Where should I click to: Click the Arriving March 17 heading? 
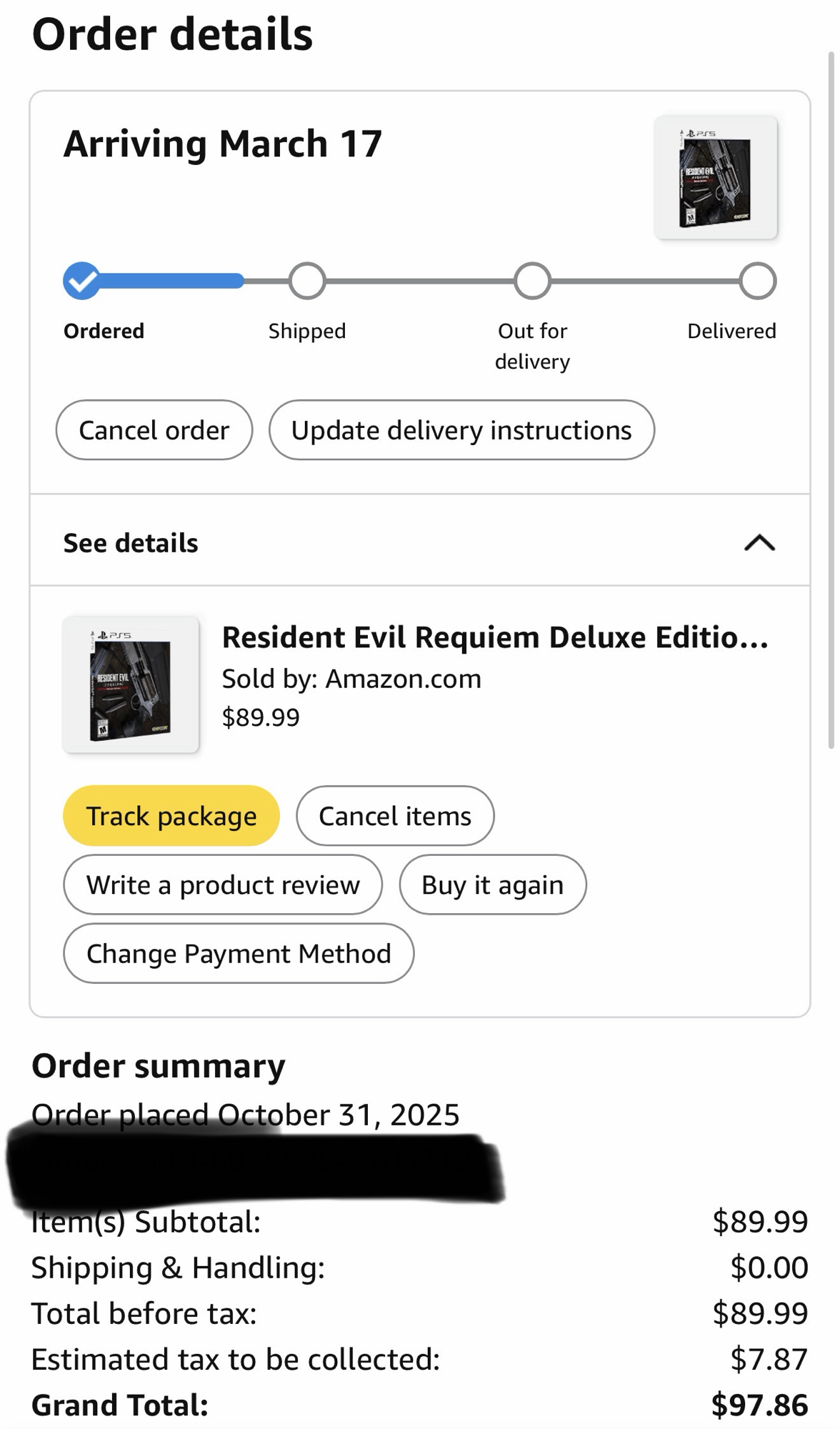(223, 144)
